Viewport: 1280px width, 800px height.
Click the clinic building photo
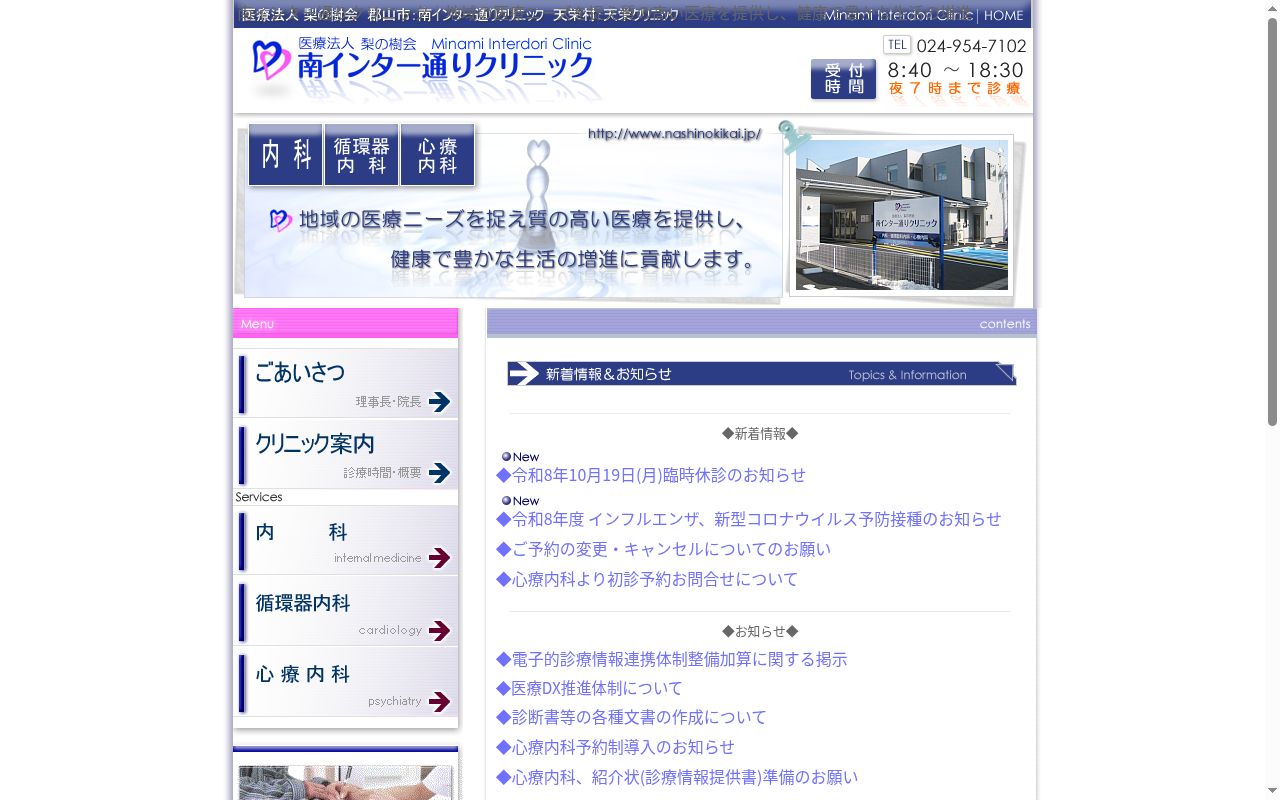[x=901, y=215]
